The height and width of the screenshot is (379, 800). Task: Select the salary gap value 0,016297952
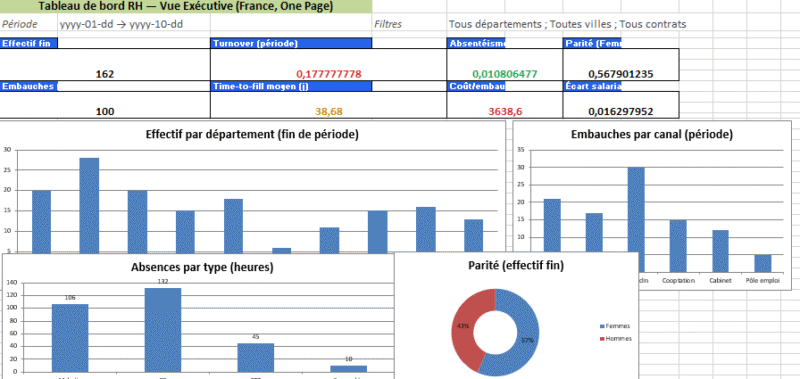(620, 111)
